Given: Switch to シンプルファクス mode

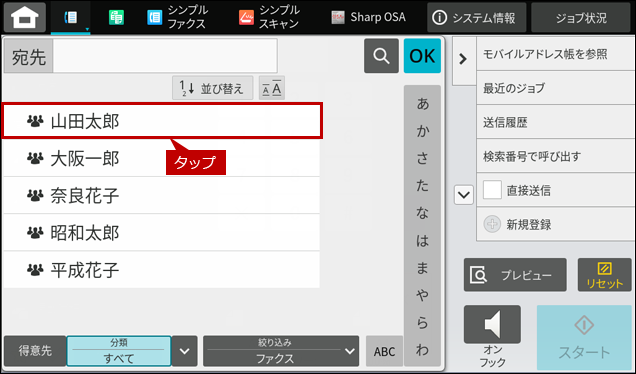Looking at the screenshot, I should point(177,17).
